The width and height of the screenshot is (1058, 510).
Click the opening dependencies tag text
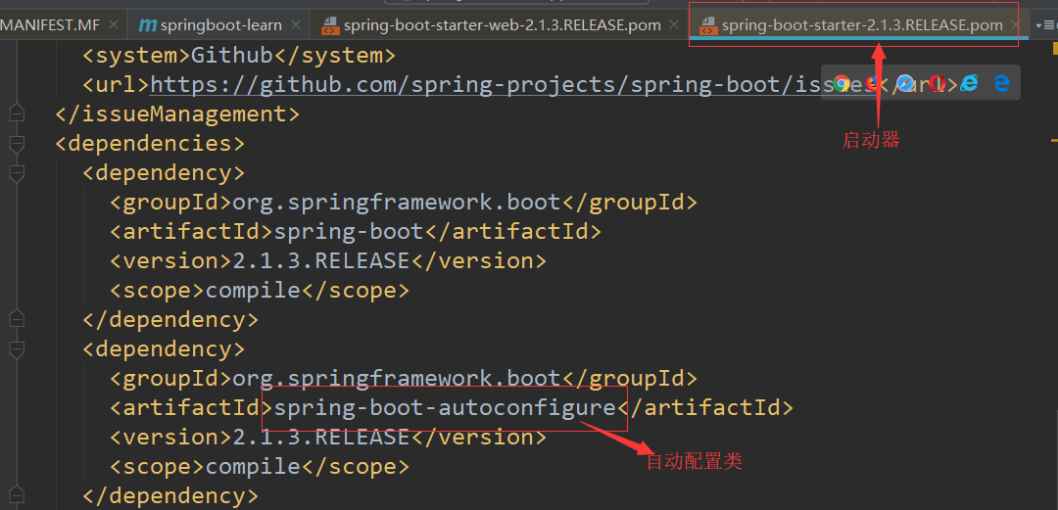tap(150, 143)
